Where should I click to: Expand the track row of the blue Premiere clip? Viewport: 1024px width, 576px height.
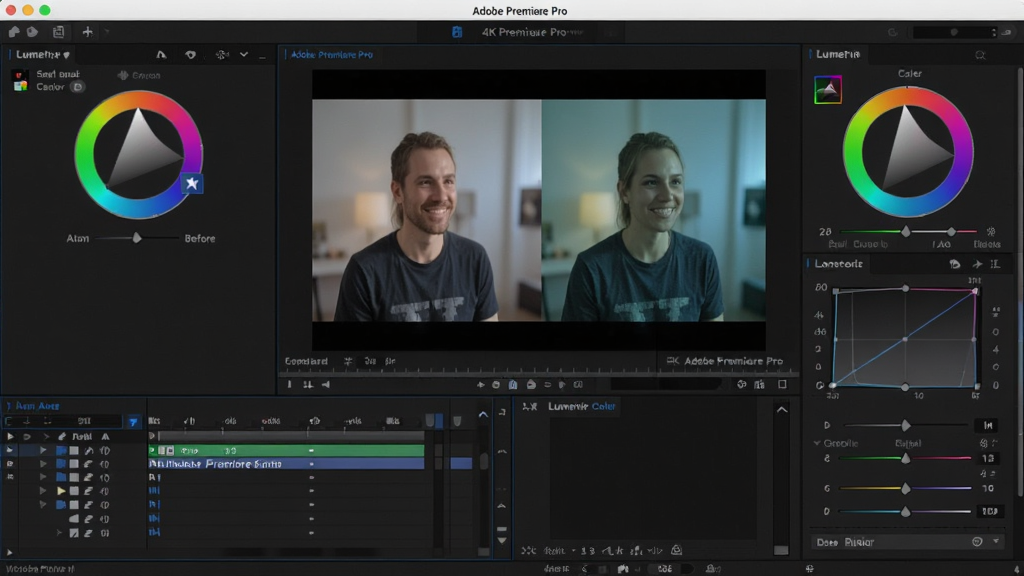coord(43,464)
